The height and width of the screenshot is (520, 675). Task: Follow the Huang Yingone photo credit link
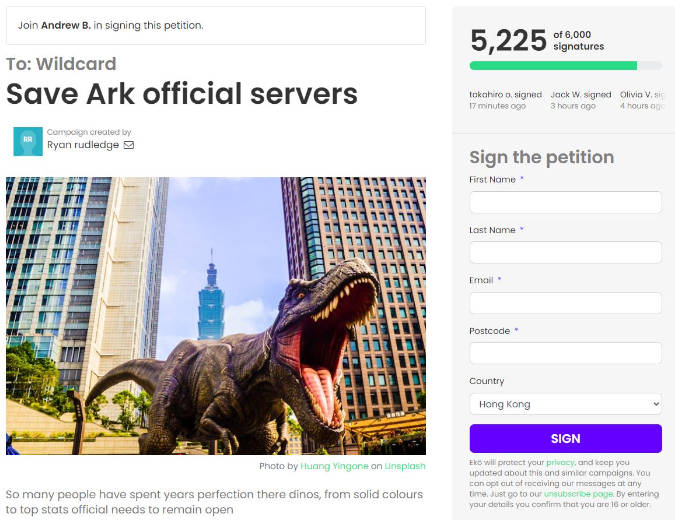click(x=334, y=466)
